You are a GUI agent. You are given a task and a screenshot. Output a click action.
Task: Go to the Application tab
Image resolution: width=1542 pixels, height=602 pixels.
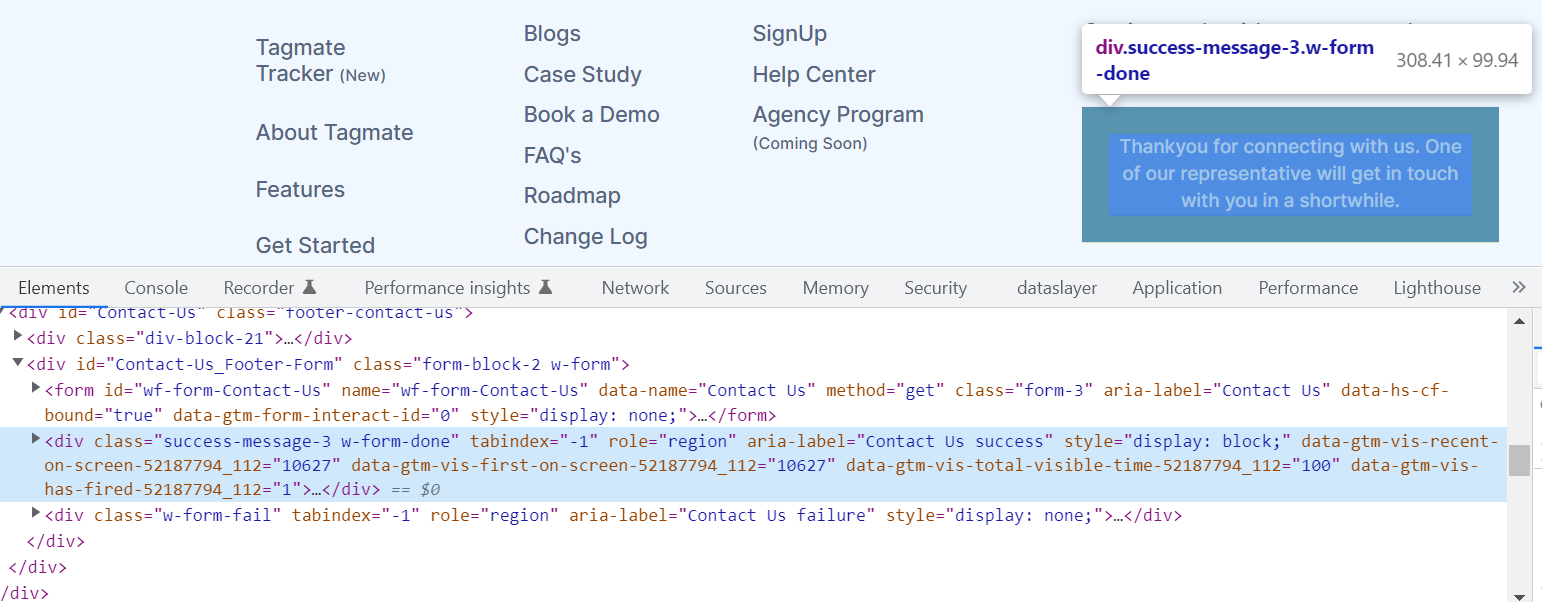(1177, 288)
